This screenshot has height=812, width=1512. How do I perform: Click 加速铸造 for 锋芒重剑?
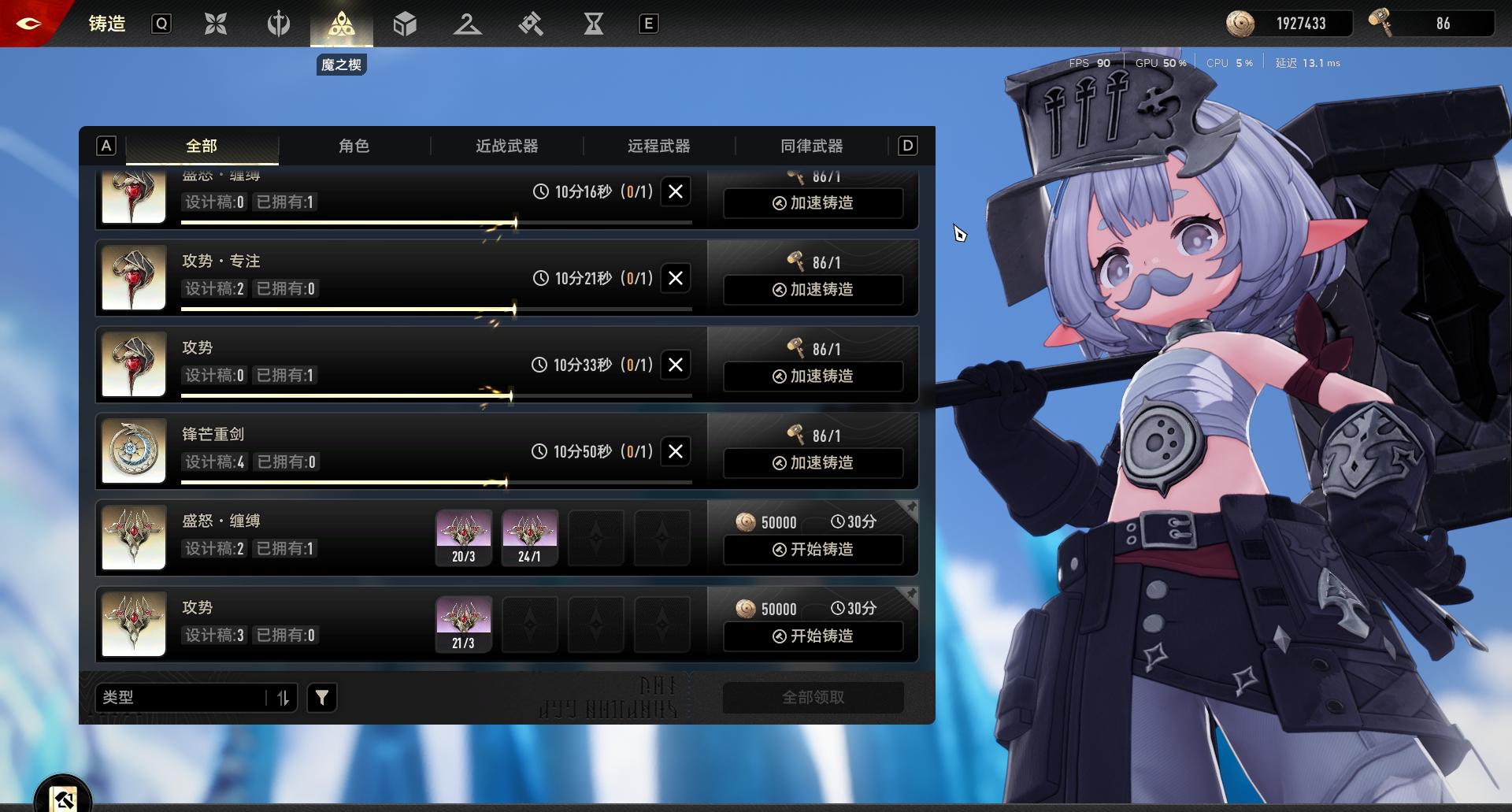[x=813, y=463]
